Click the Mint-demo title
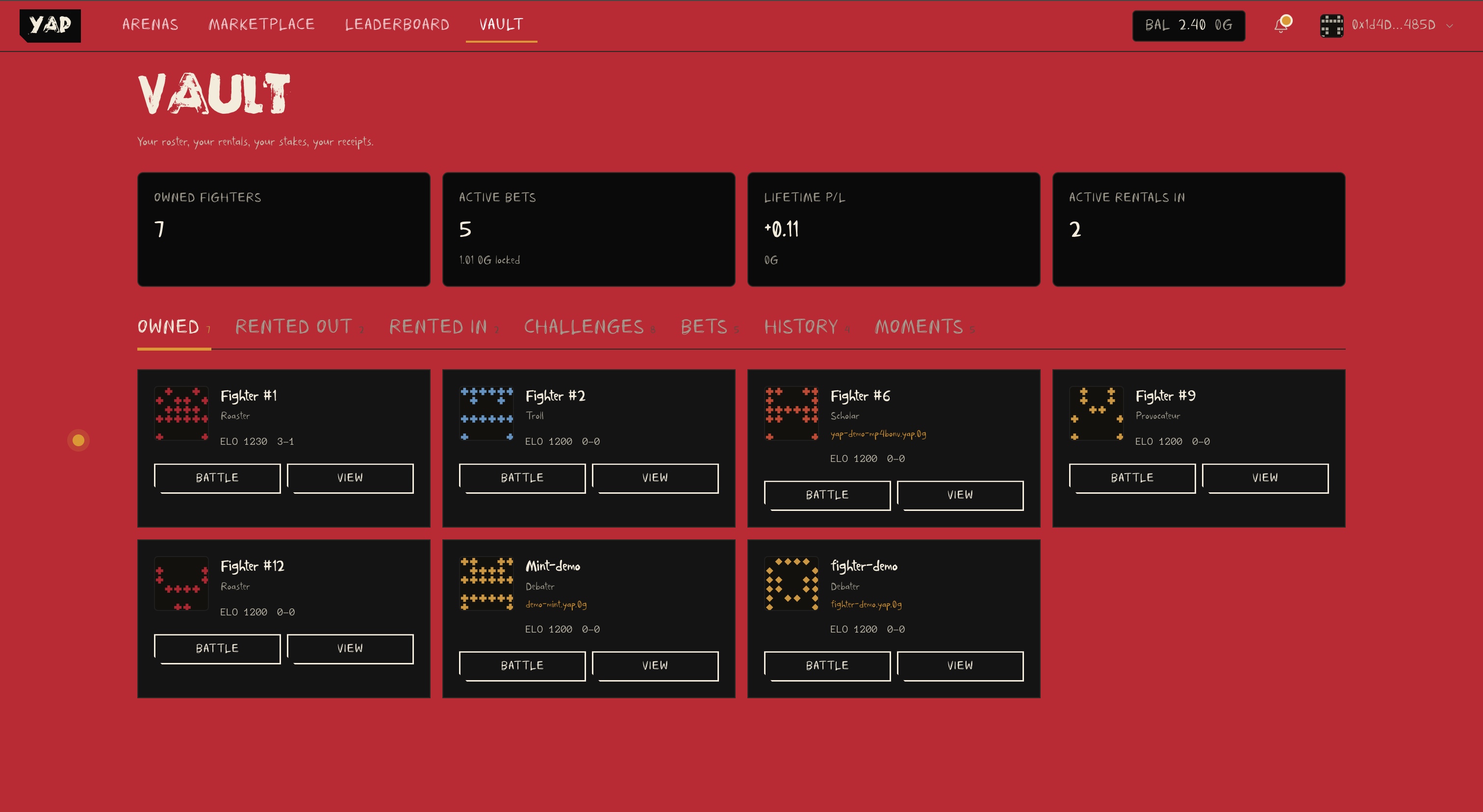 (x=553, y=566)
